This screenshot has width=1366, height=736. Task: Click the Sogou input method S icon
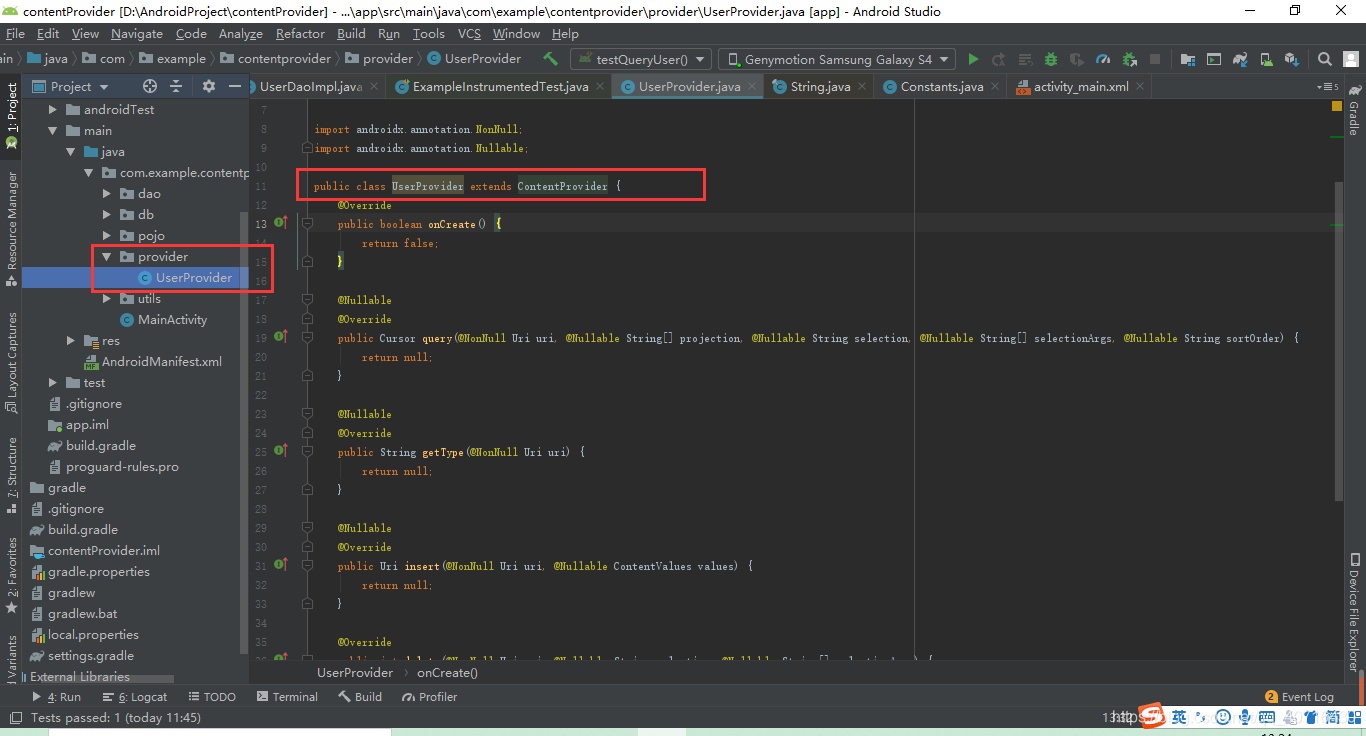1154,715
